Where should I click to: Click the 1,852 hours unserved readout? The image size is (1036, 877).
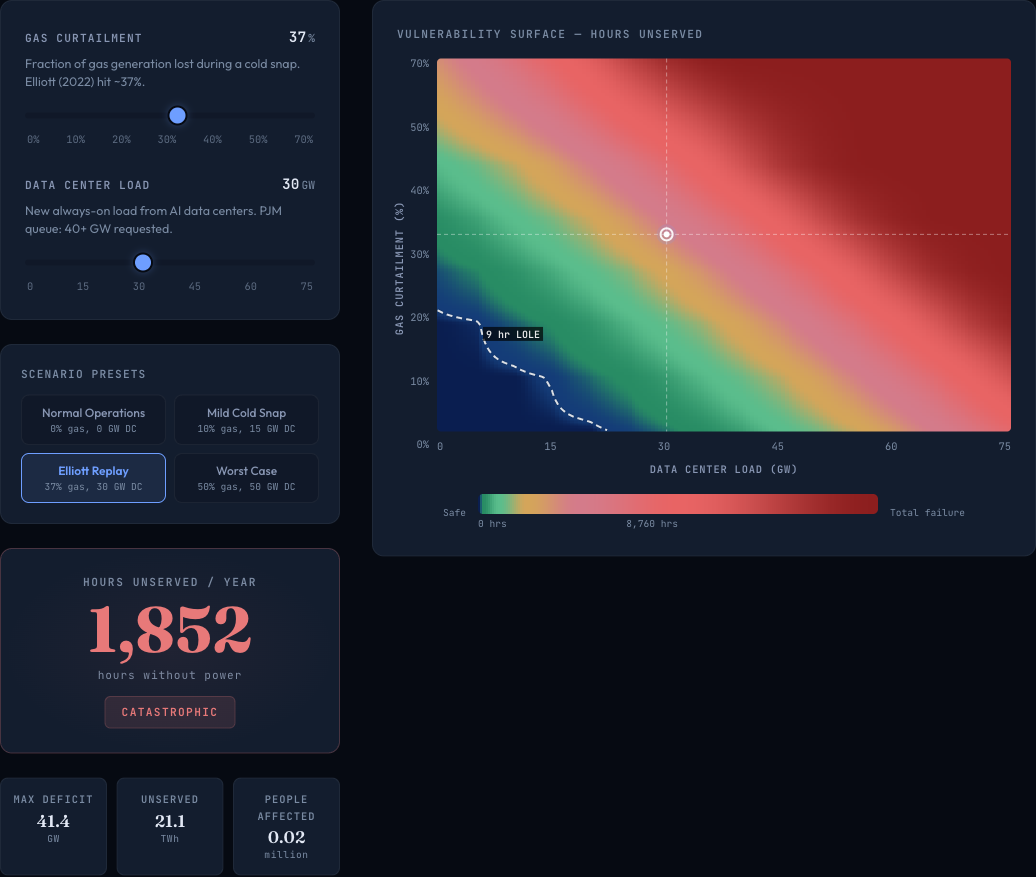pos(169,629)
